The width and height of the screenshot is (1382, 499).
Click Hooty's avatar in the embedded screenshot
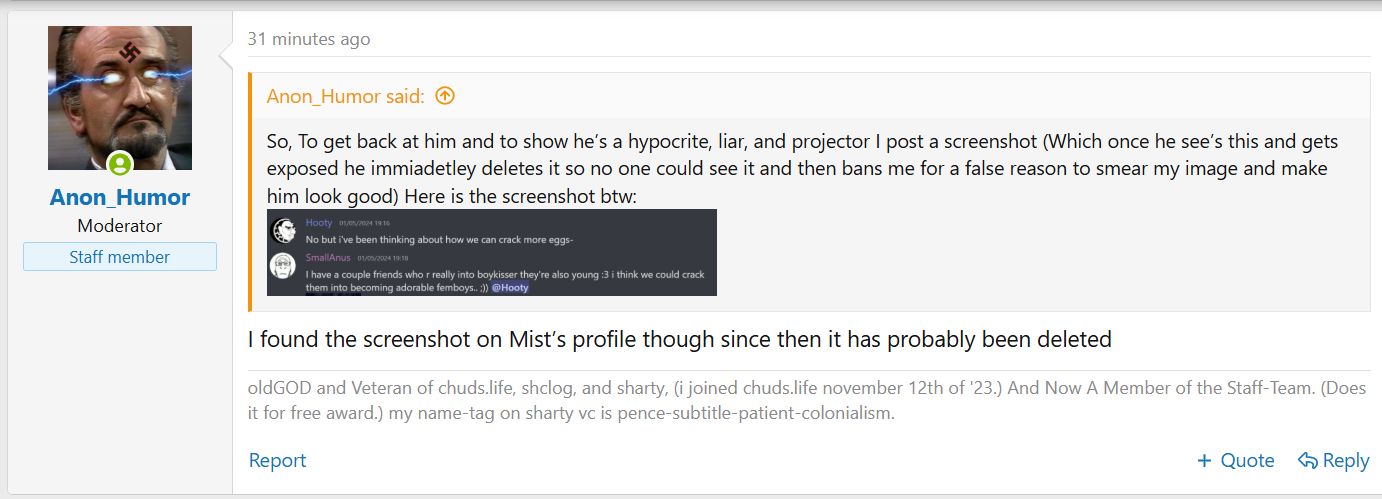pos(283,230)
